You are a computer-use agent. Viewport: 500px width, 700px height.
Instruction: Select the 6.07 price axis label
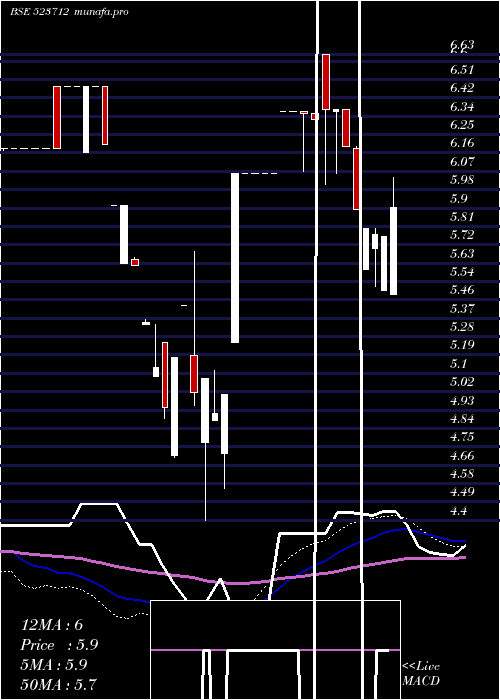tap(462, 162)
